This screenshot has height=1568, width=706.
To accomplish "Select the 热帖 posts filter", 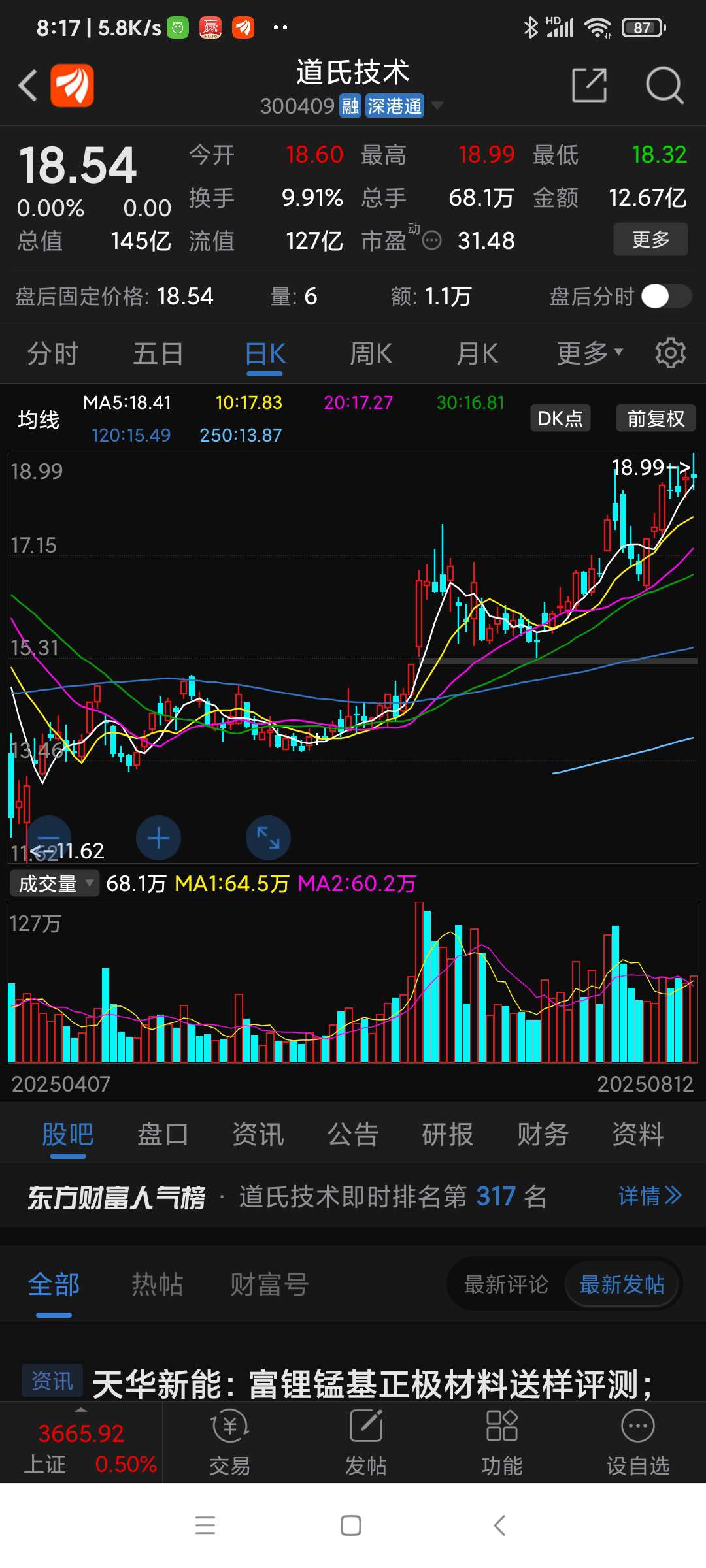I will tap(157, 1284).
